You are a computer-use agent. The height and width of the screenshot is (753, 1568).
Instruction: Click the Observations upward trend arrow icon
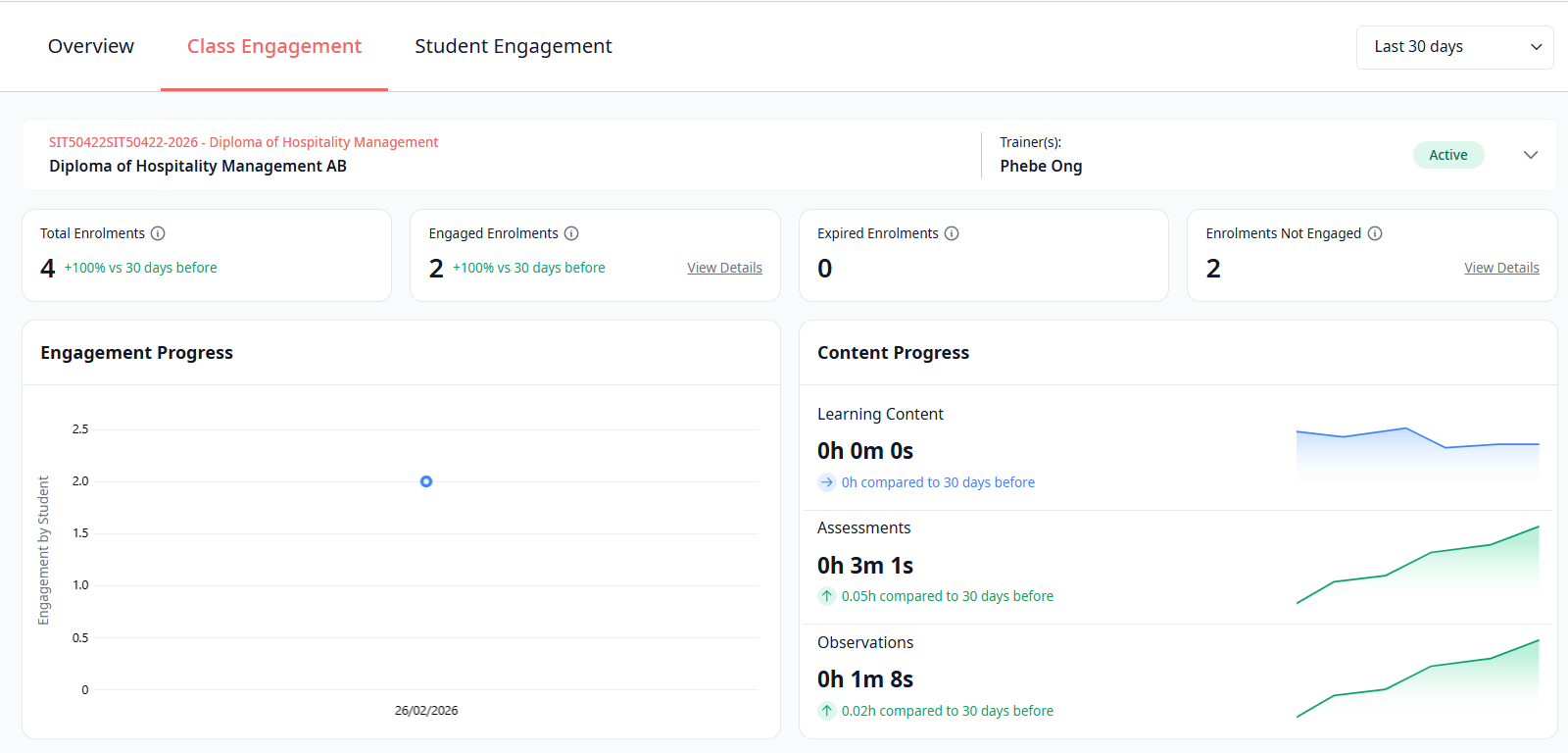[827, 711]
